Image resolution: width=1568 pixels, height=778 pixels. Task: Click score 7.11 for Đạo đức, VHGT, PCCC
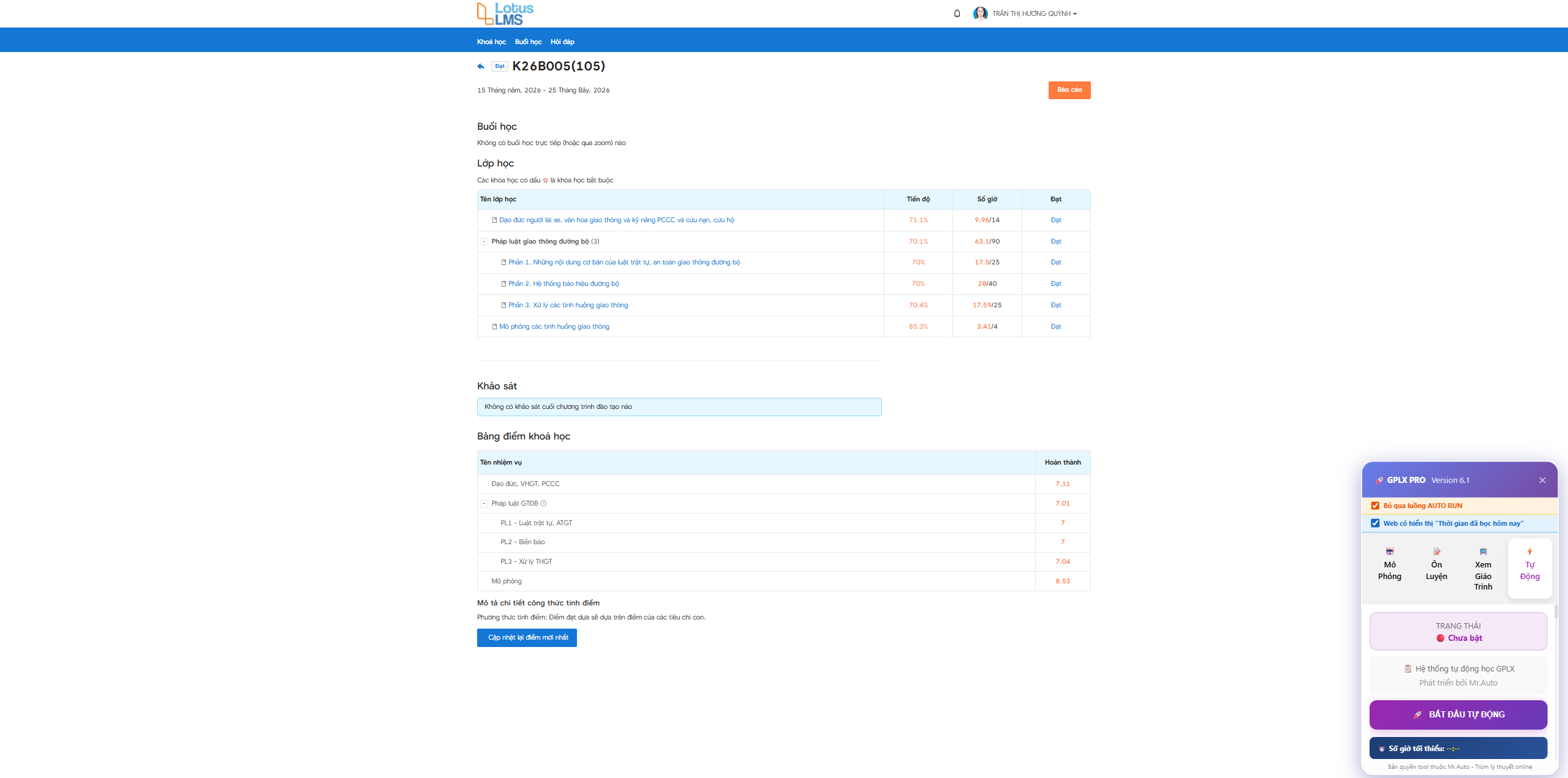(x=1063, y=484)
